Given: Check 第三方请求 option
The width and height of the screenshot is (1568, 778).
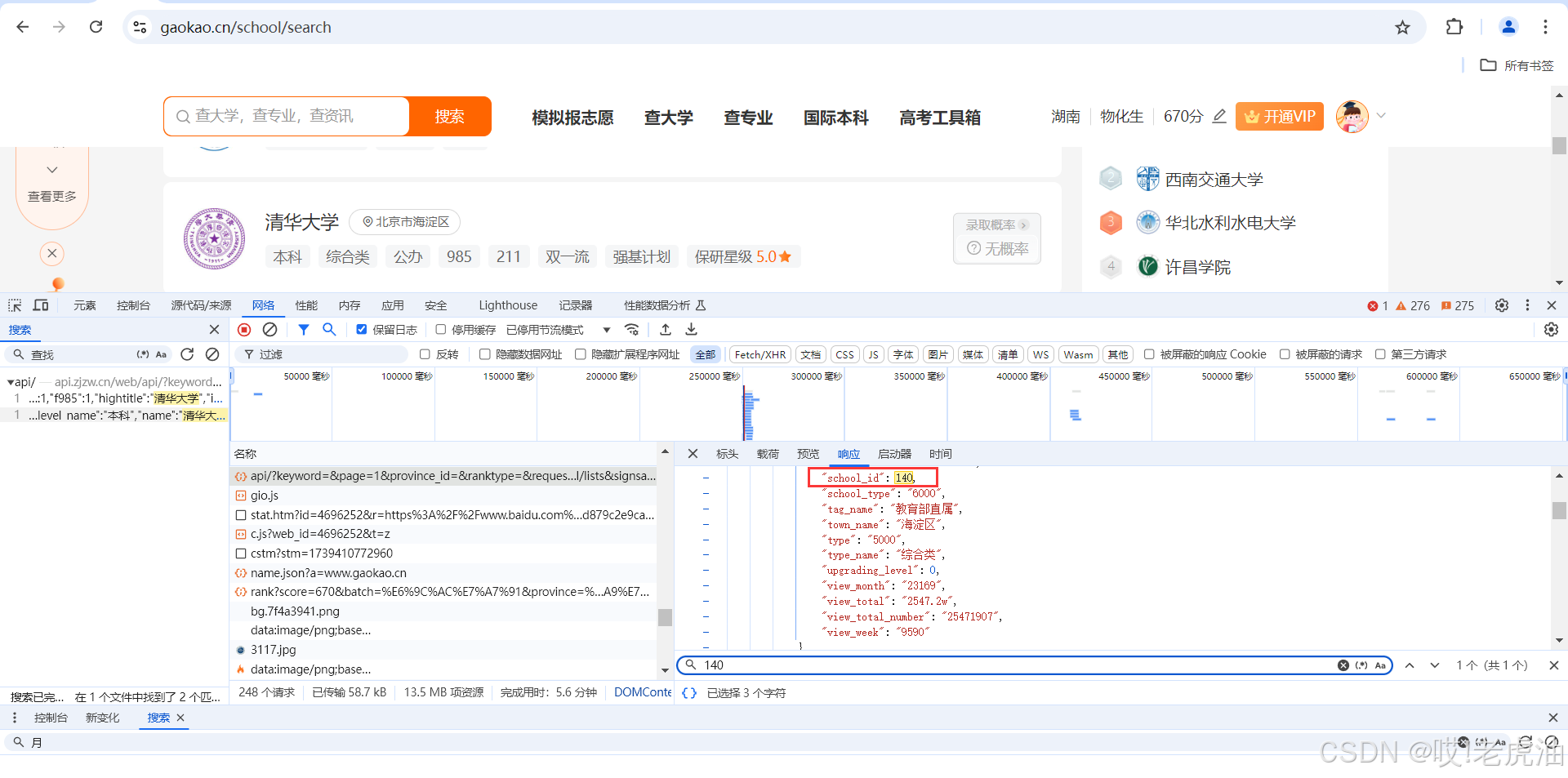Looking at the screenshot, I should [x=1380, y=354].
